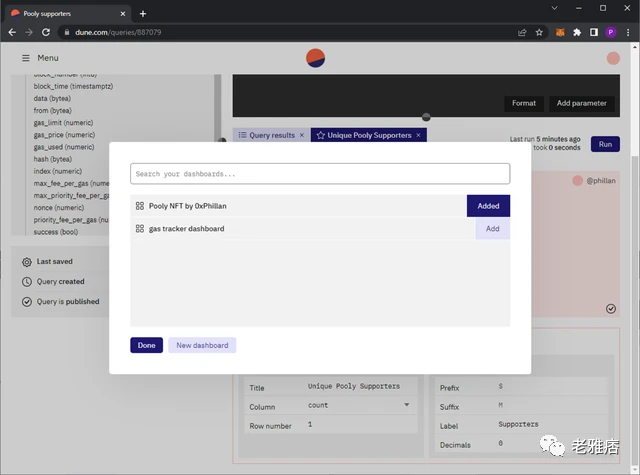This screenshot has height=475, width=640.
Task: Click the Last saved gear icon
Action: (x=27, y=262)
